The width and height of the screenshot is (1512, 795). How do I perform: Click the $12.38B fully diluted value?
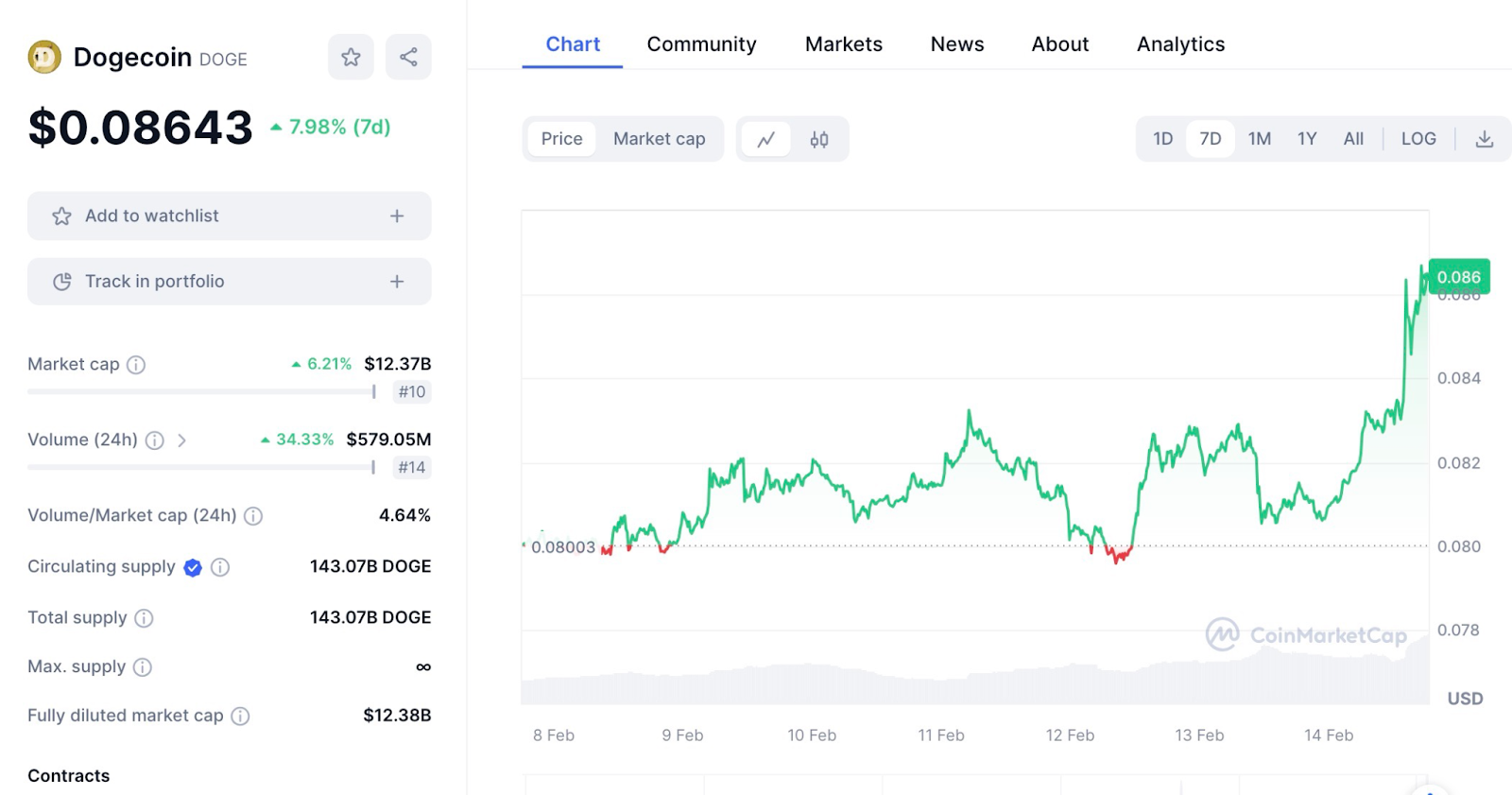pyautogui.click(x=397, y=716)
